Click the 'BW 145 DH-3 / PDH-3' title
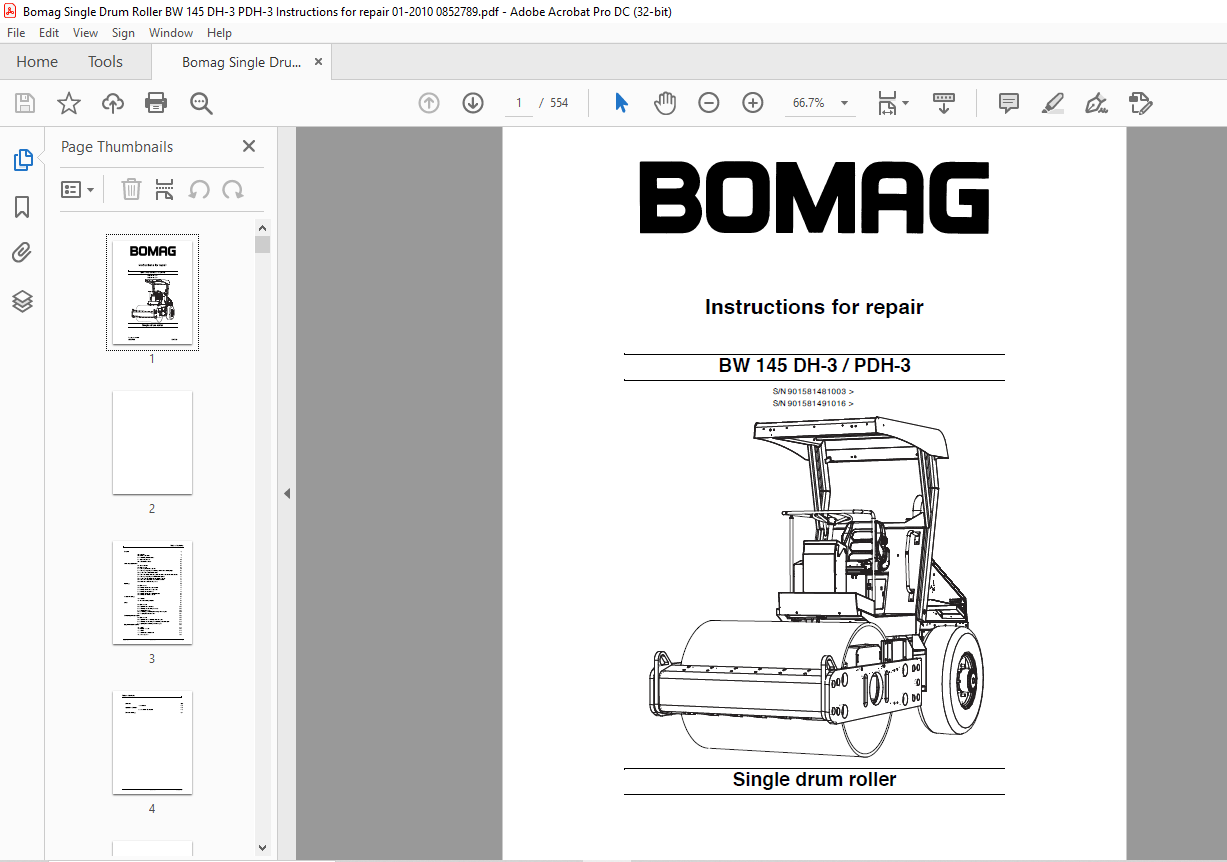This screenshot has height=862, width=1227. click(814, 366)
